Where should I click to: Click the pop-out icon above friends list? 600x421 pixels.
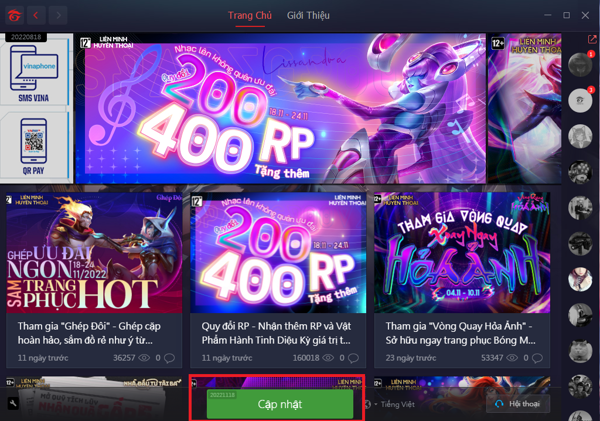tap(592, 39)
